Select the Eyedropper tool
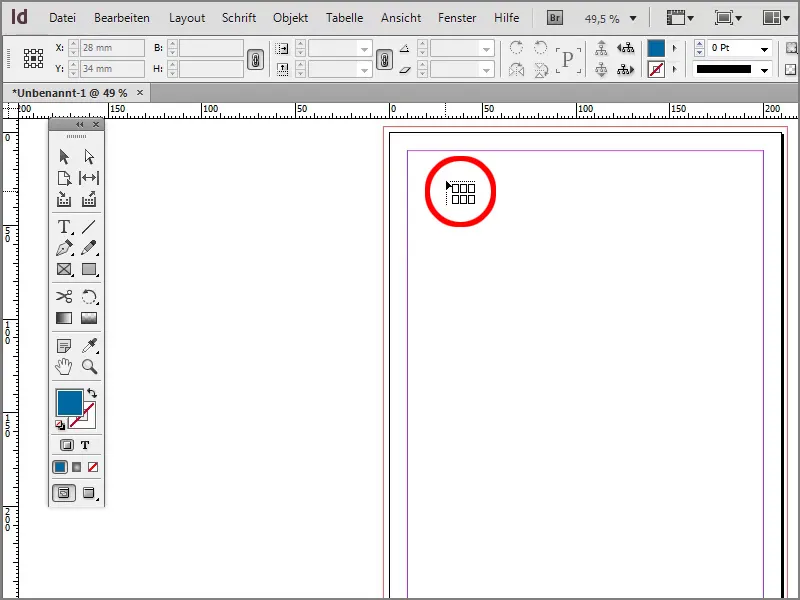Image resolution: width=800 pixels, height=600 pixels. pyautogui.click(x=89, y=346)
